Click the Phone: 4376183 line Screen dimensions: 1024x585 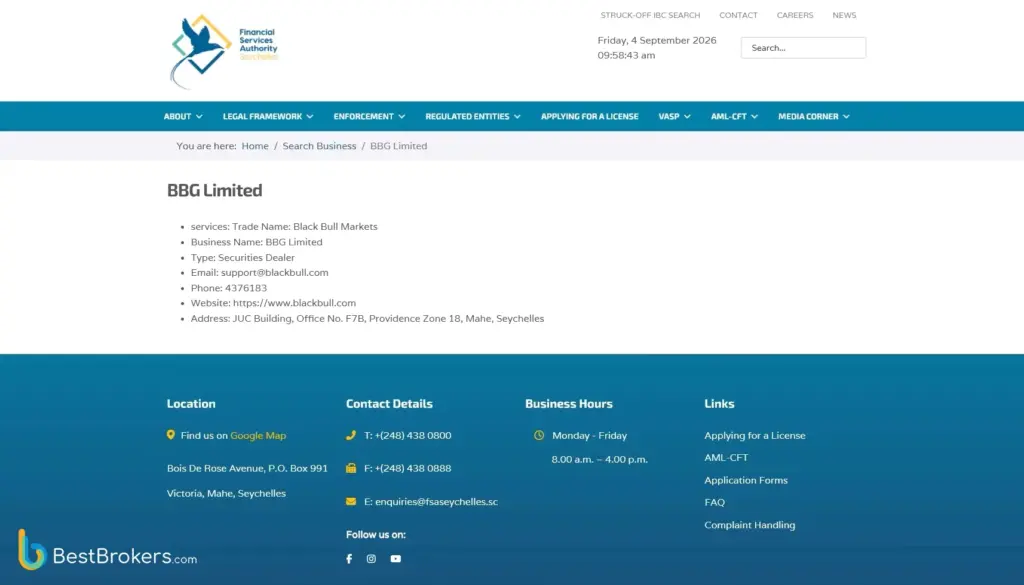pos(229,288)
